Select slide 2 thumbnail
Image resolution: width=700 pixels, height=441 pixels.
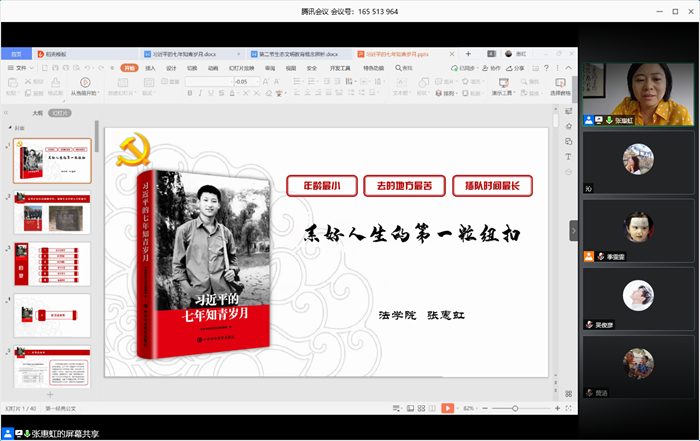coord(52,212)
